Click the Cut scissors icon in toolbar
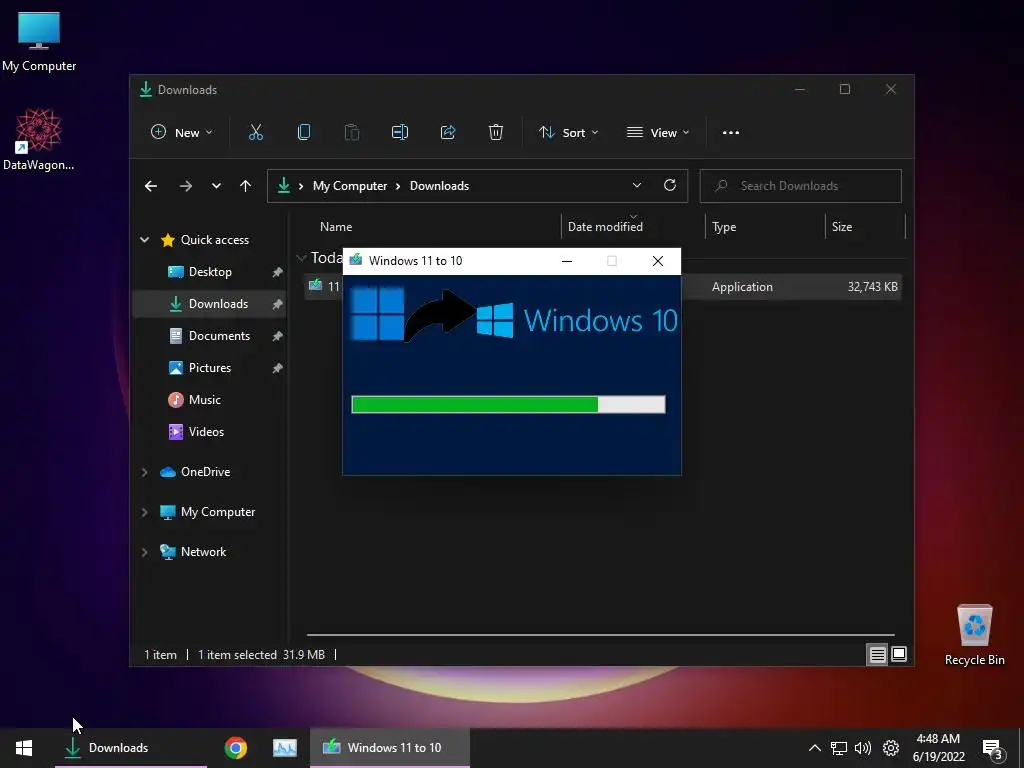 256,133
